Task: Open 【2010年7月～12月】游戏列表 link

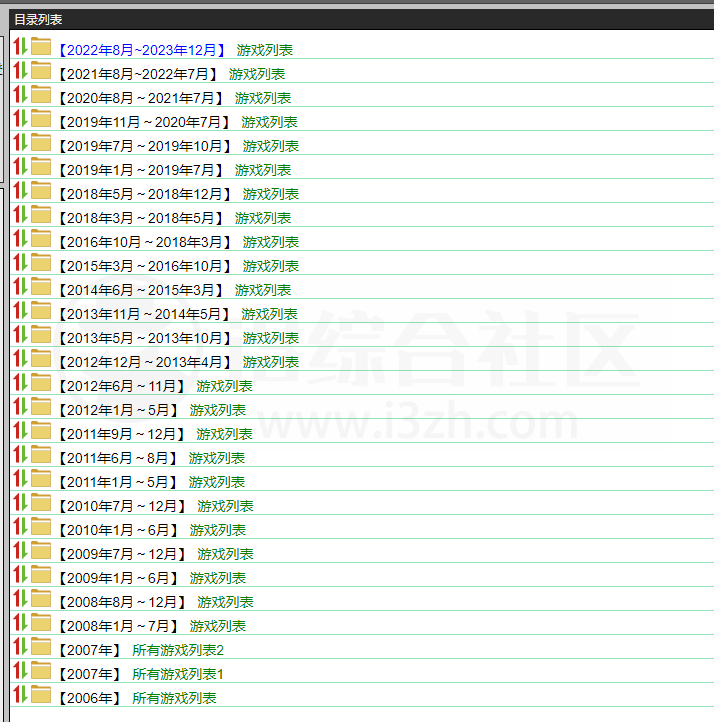Action: point(157,506)
